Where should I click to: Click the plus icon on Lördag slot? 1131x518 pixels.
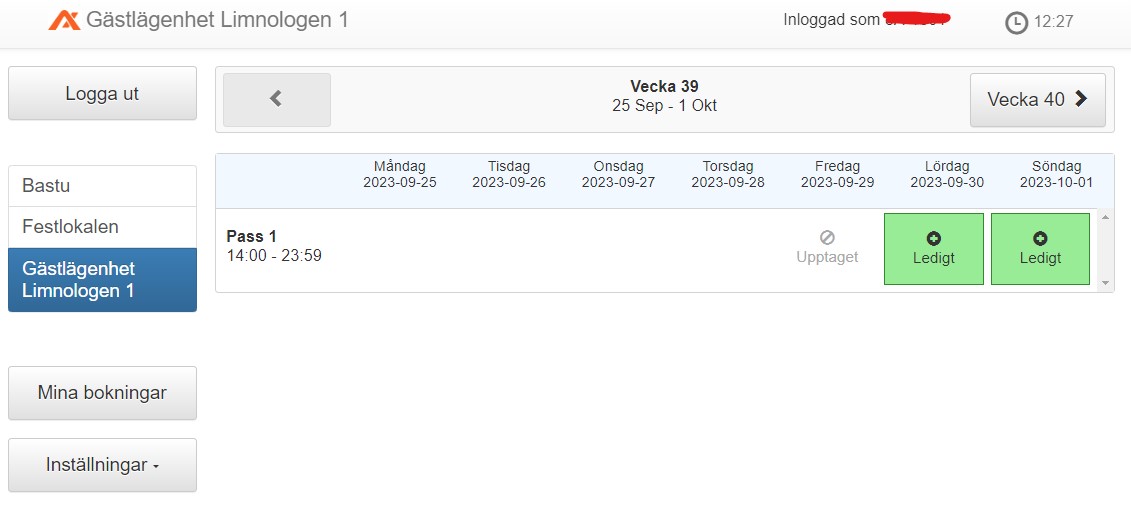point(933,239)
